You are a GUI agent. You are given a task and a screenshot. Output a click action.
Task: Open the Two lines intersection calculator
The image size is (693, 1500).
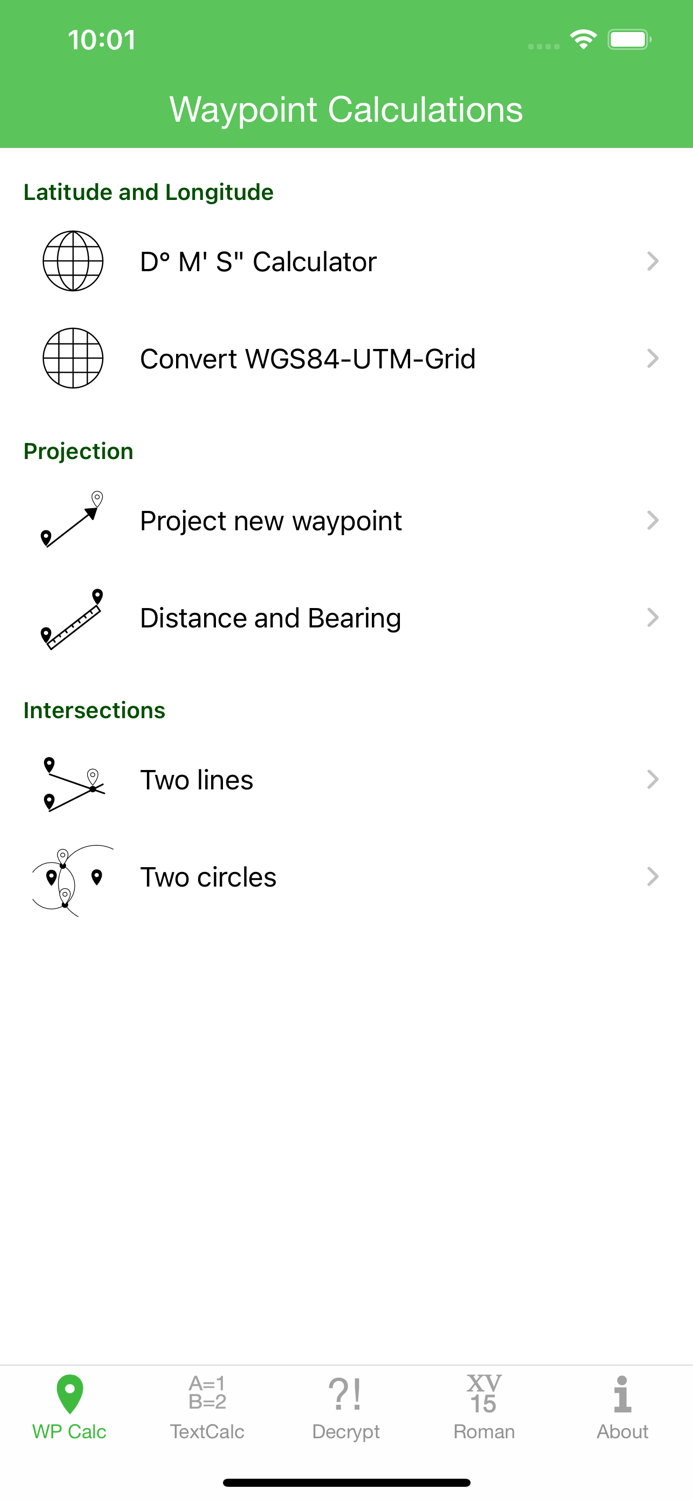(197, 779)
